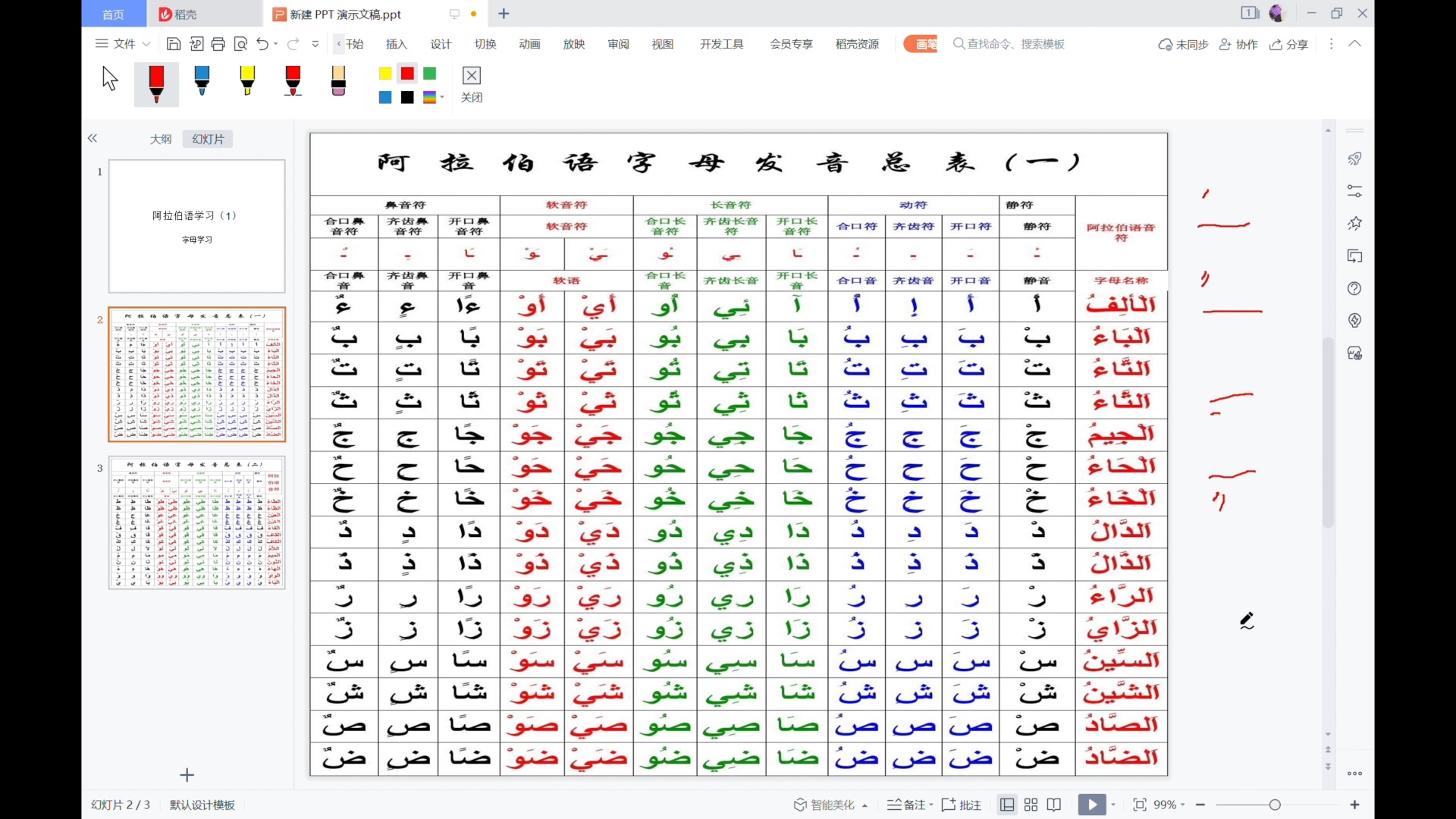The height and width of the screenshot is (819, 1456).
Task: Click the eraser/close drawing tool icon
Action: click(470, 75)
